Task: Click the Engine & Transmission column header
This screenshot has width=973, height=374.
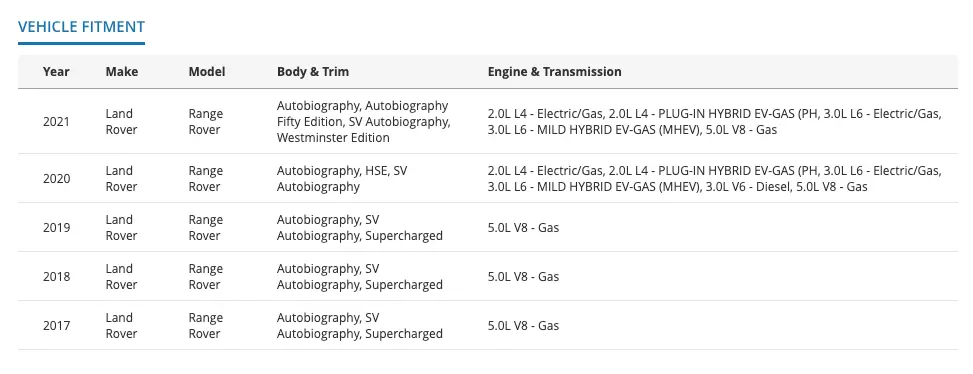Action: (x=554, y=72)
